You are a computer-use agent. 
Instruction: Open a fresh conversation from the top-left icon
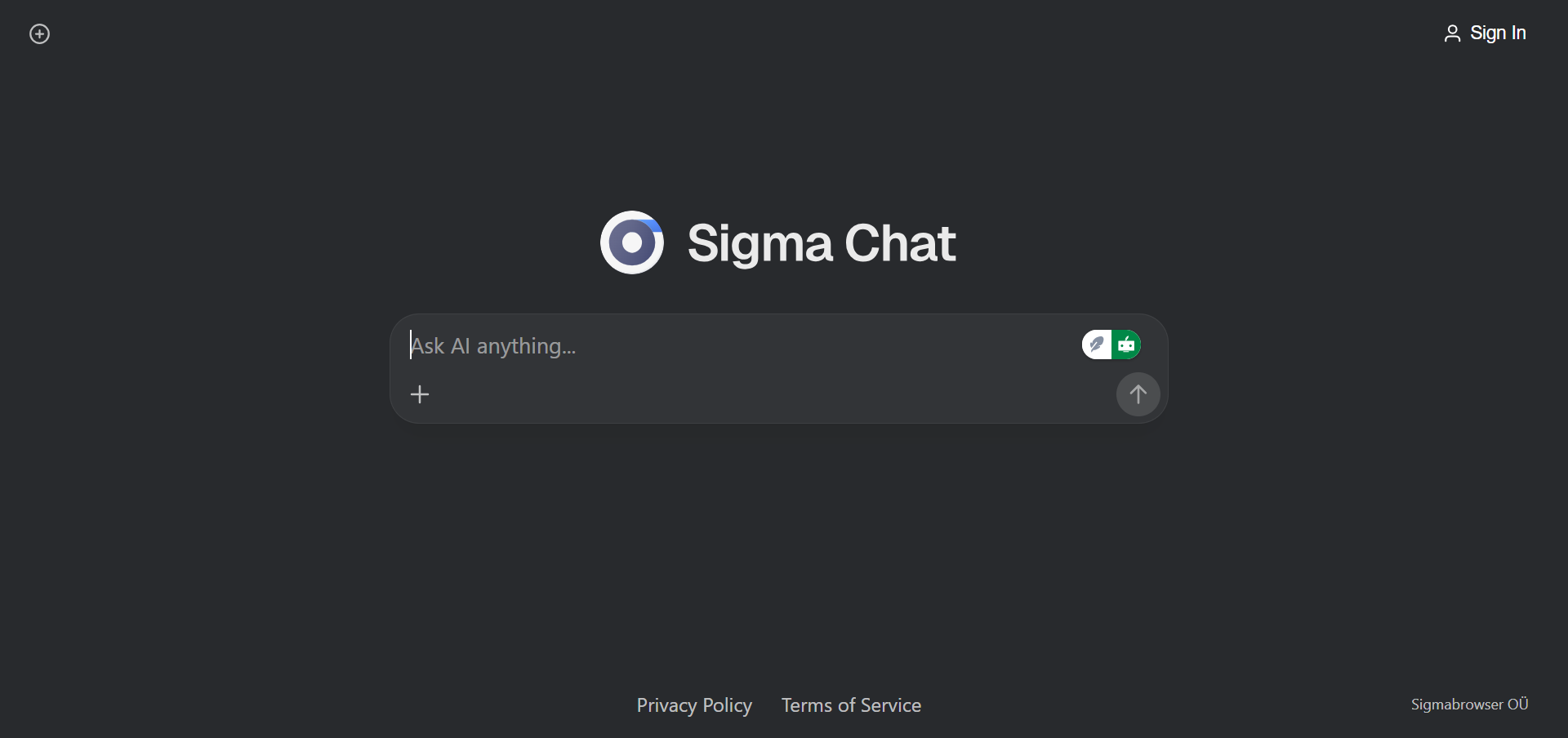click(39, 33)
